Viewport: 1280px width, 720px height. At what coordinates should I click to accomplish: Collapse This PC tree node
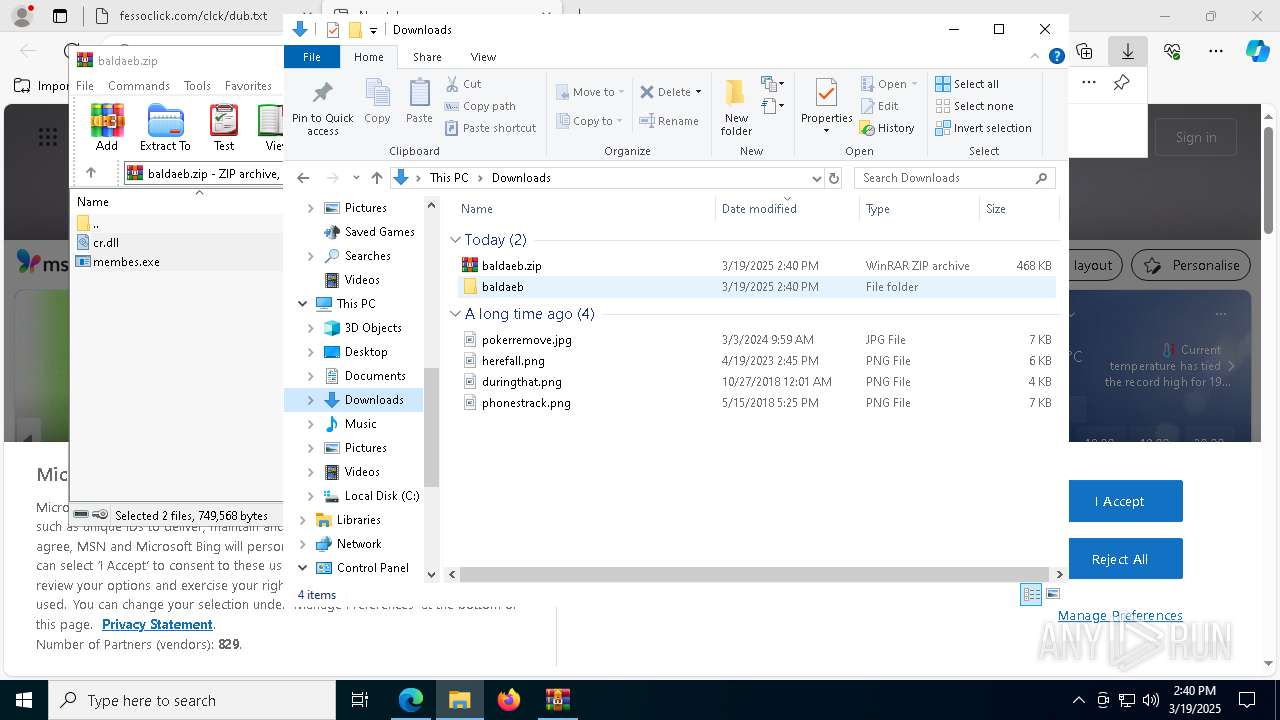coord(303,304)
